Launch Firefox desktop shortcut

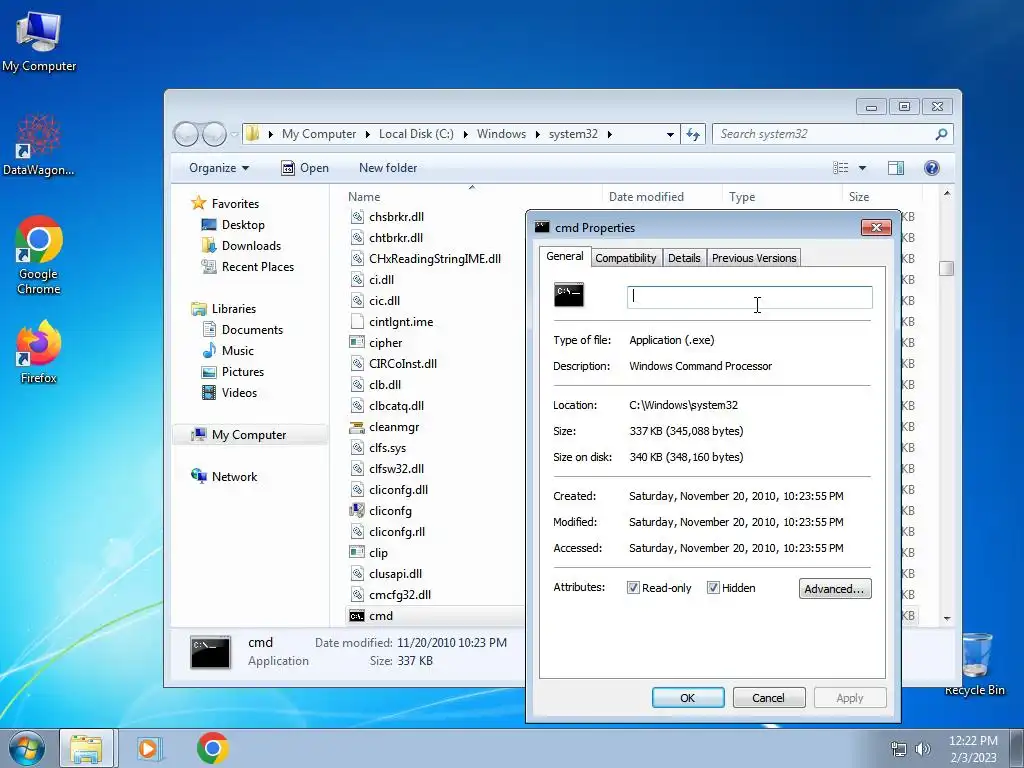(x=39, y=351)
